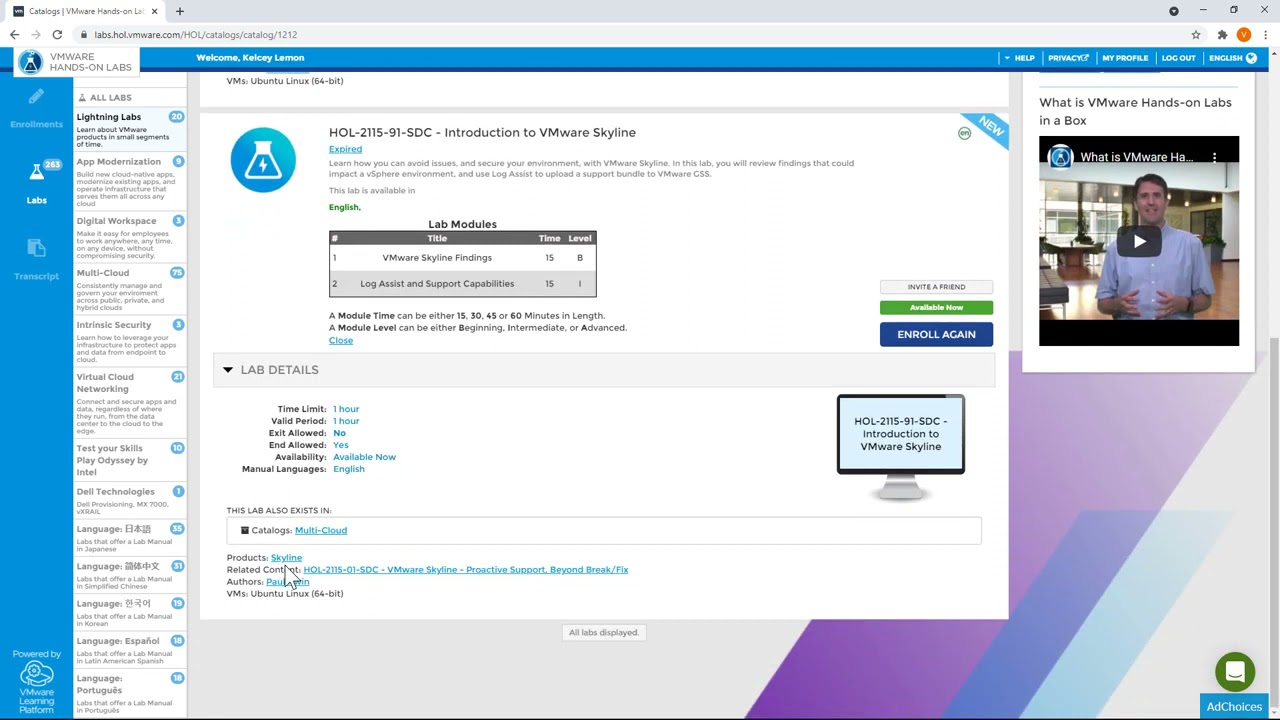Image resolution: width=1280 pixels, height=720 pixels.
Task: Click the video channel logo icon
Action: (x=1060, y=157)
